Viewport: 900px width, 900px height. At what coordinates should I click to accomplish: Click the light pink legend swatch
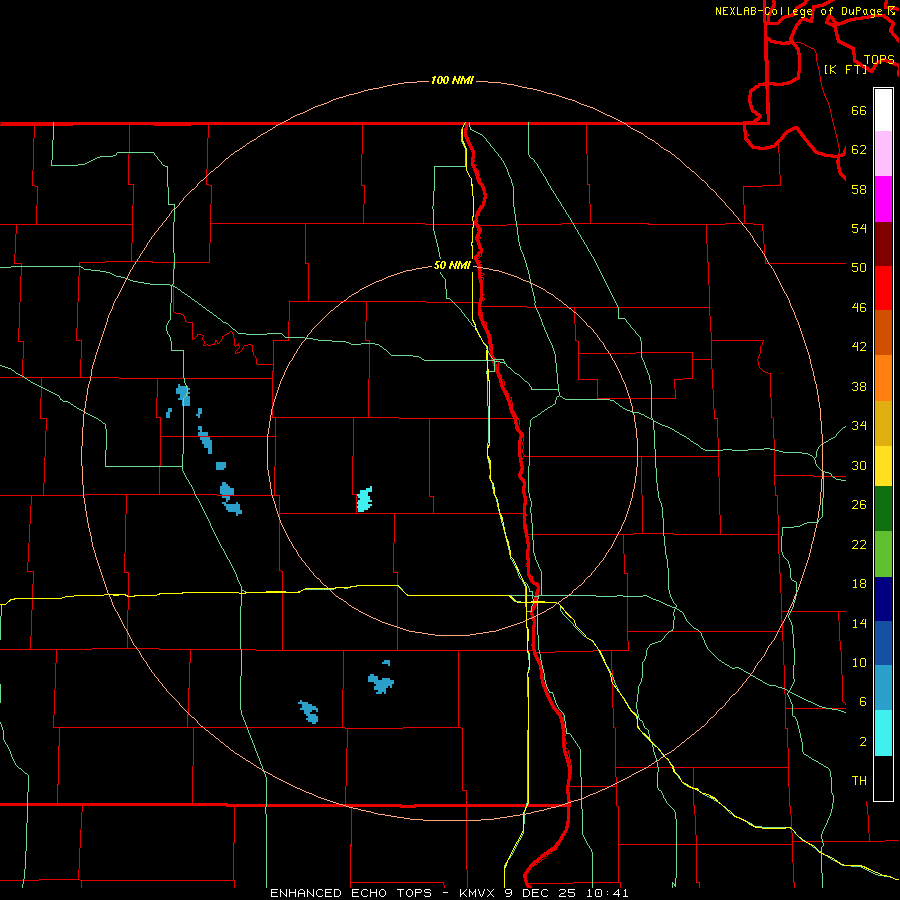883,154
